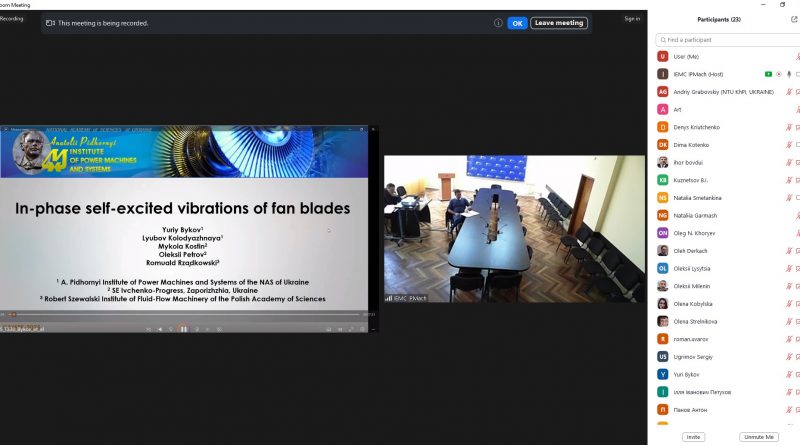This screenshot has height=445, width=800.
Task: Click the host's green video camera icon
Action: [768, 74]
